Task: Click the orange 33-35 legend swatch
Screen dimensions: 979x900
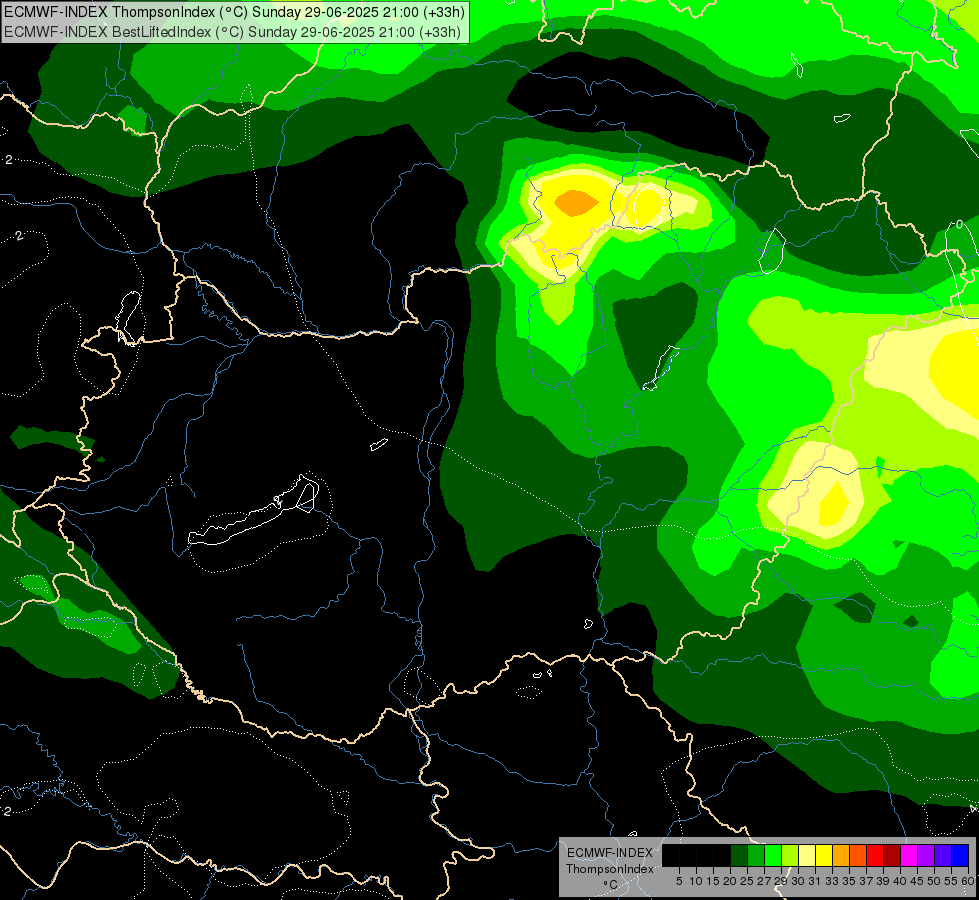Action: coord(841,855)
